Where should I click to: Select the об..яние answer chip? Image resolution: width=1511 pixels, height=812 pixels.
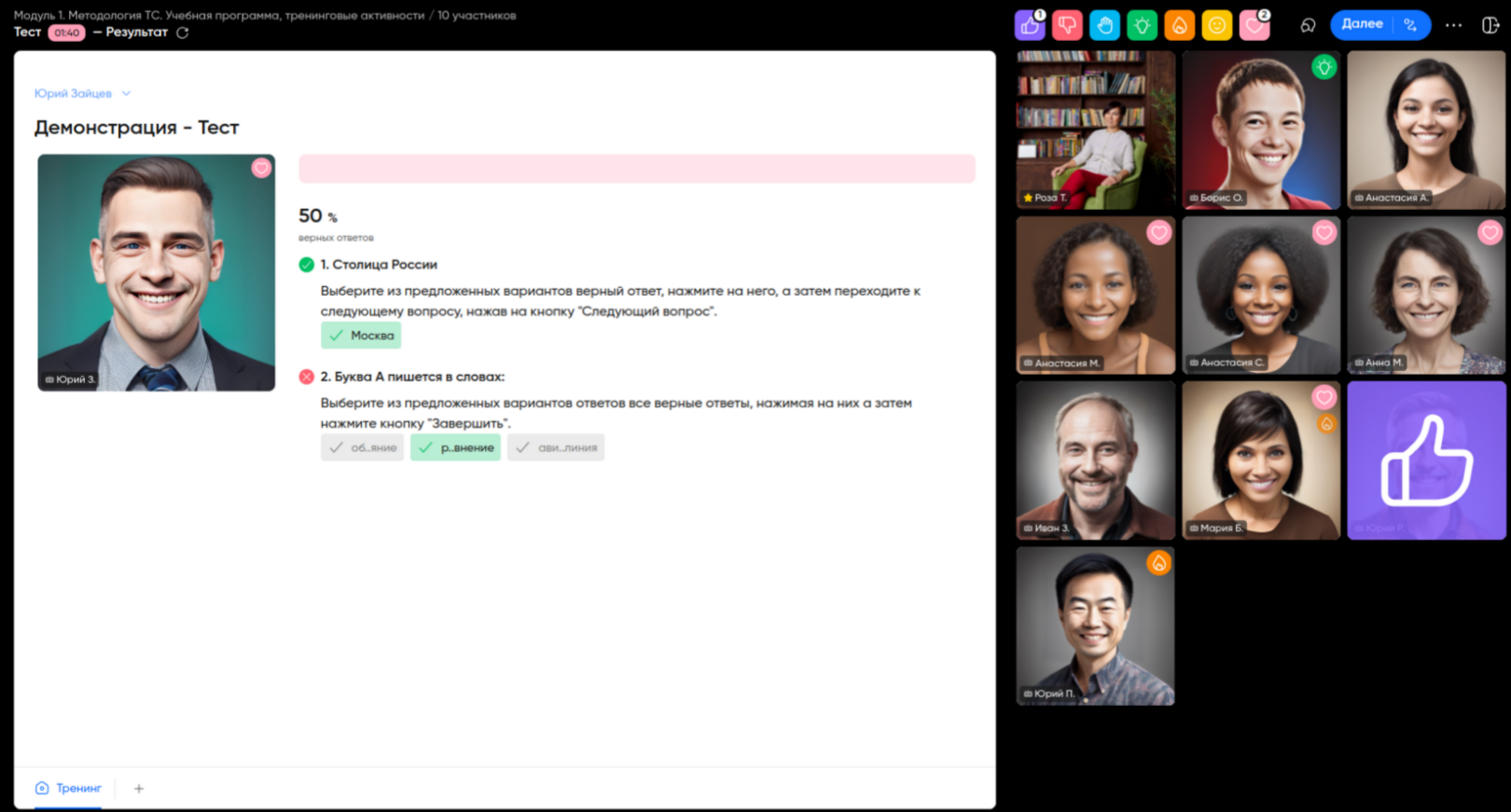[362, 447]
